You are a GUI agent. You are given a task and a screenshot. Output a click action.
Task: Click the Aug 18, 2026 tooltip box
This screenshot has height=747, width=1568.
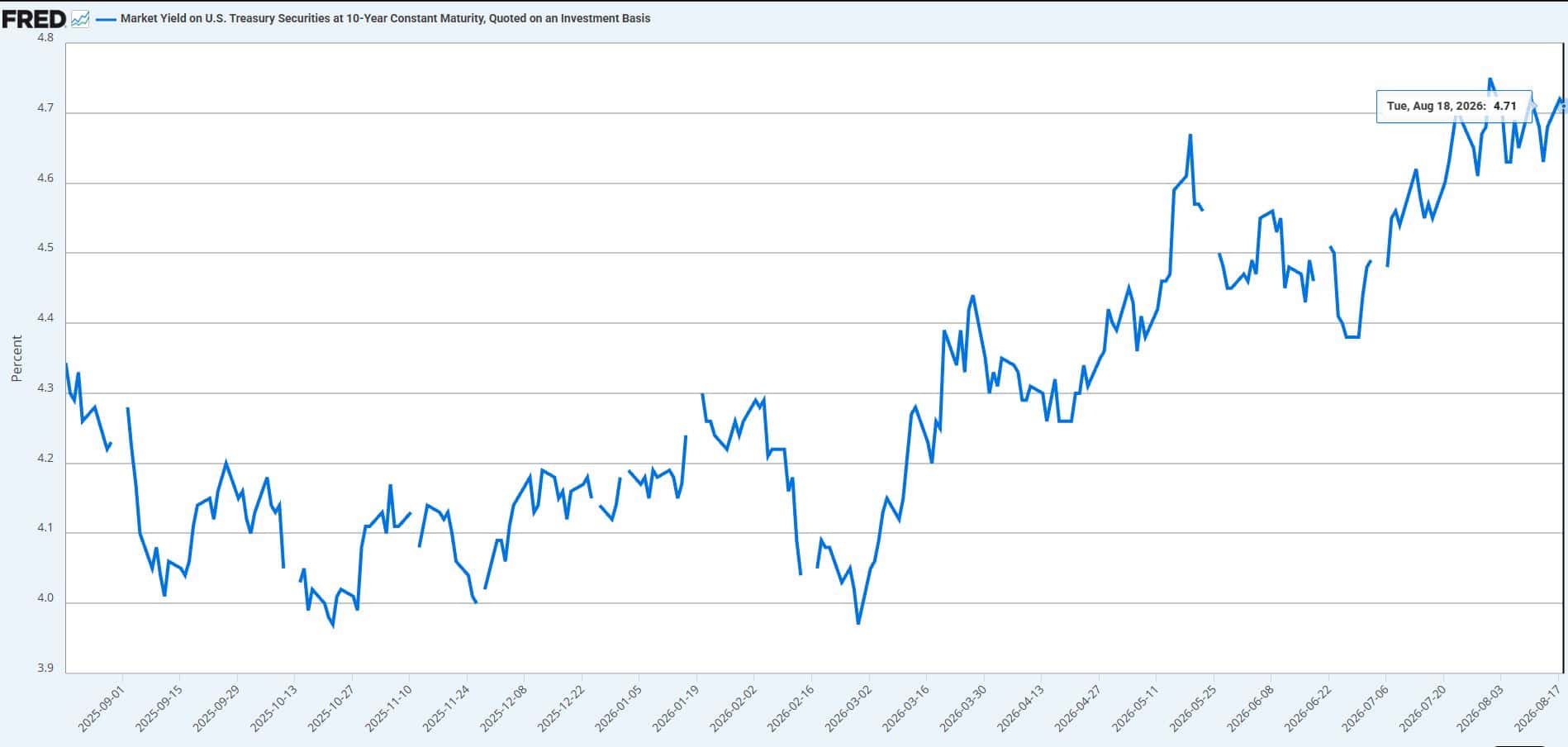click(1454, 107)
